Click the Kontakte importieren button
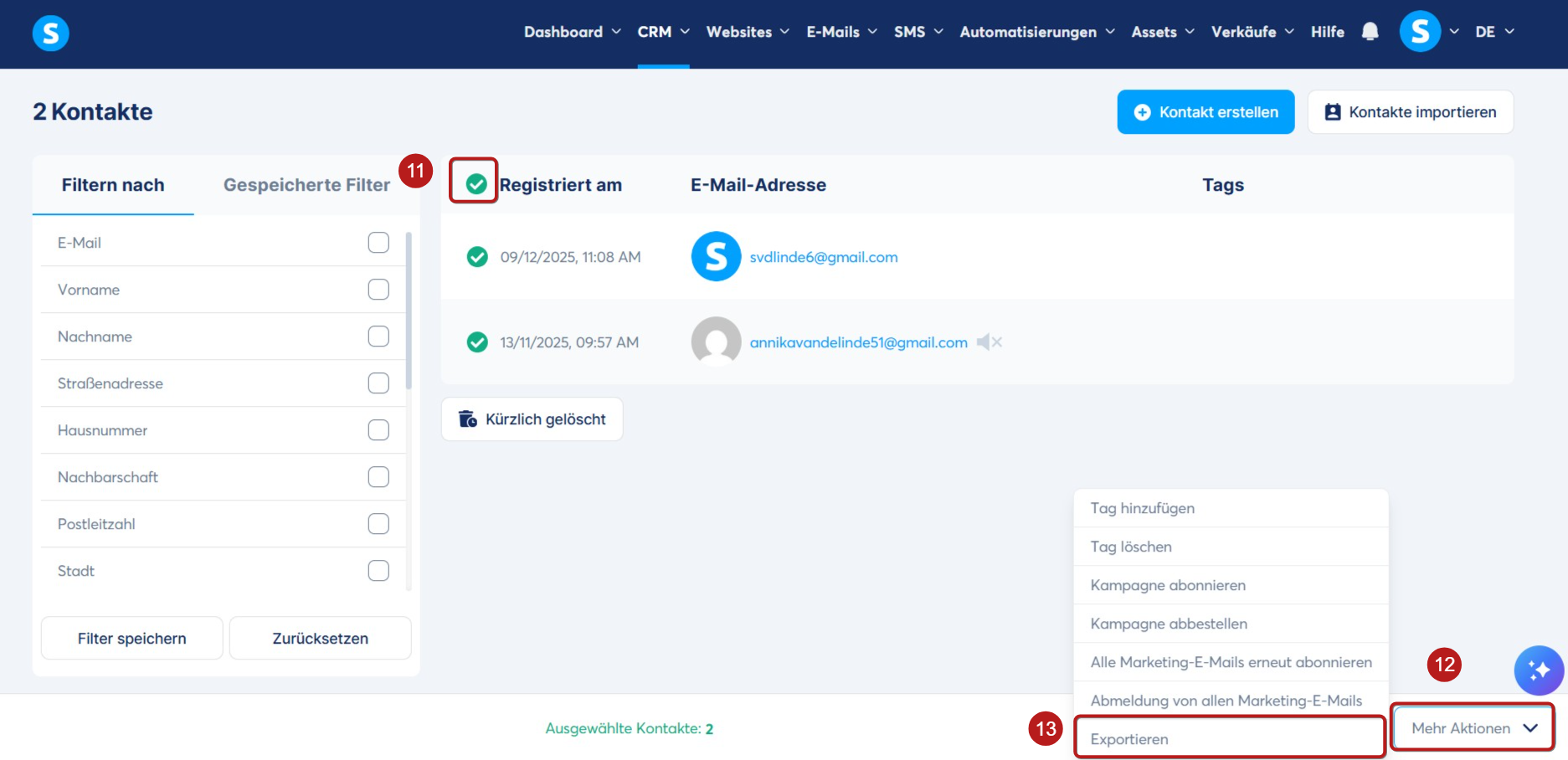1568x760 pixels. [x=1411, y=112]
